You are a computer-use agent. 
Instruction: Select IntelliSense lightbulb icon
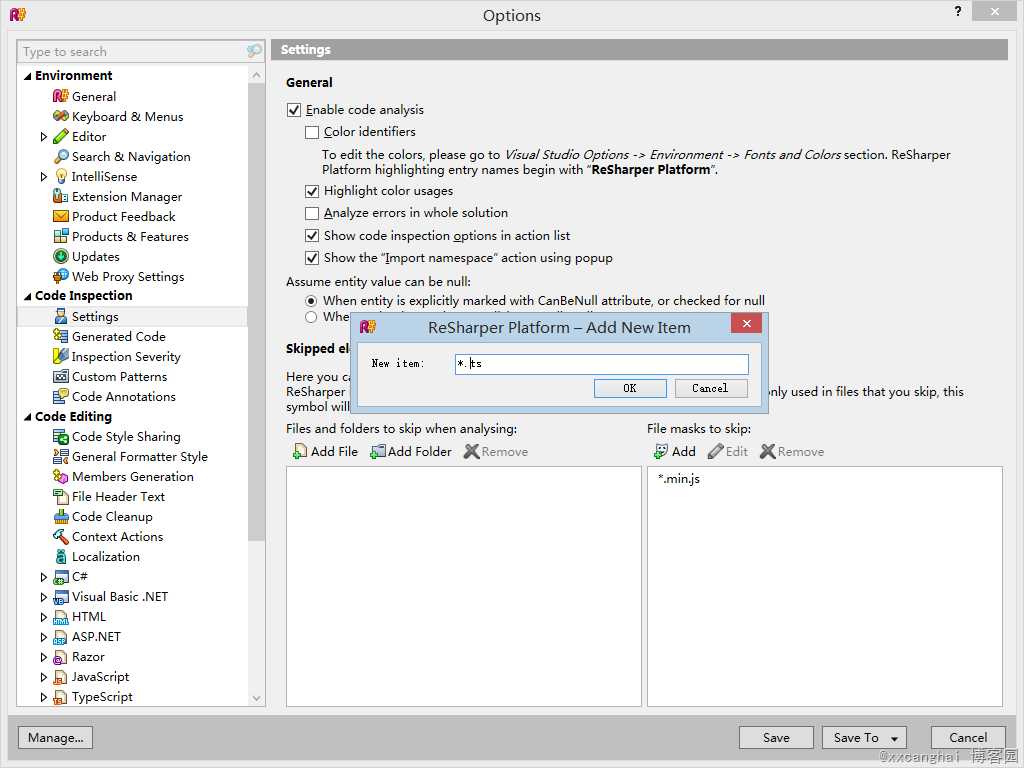tap(61, 176)
